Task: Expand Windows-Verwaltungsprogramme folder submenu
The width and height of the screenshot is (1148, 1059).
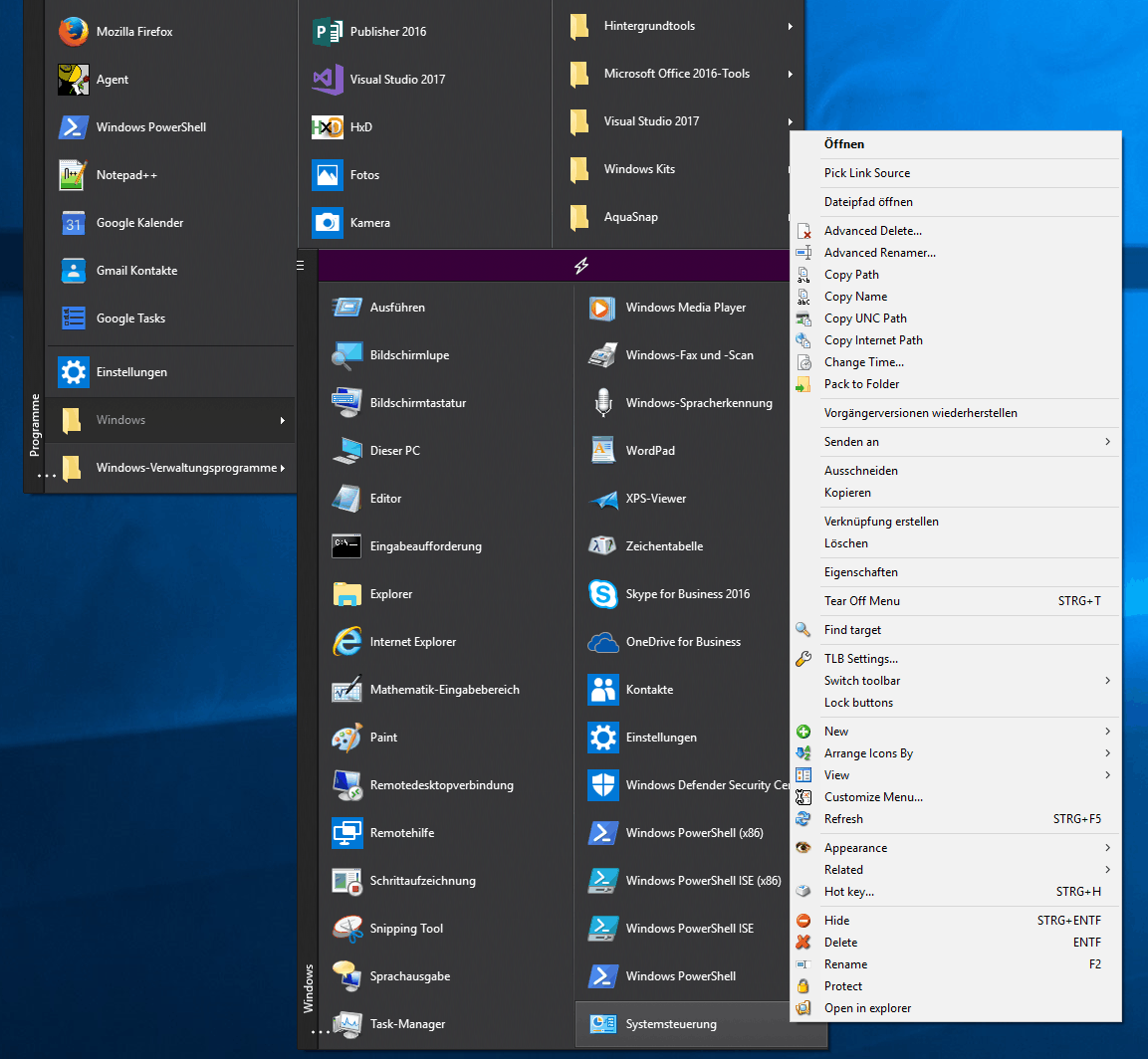Action: coord(171,468)
